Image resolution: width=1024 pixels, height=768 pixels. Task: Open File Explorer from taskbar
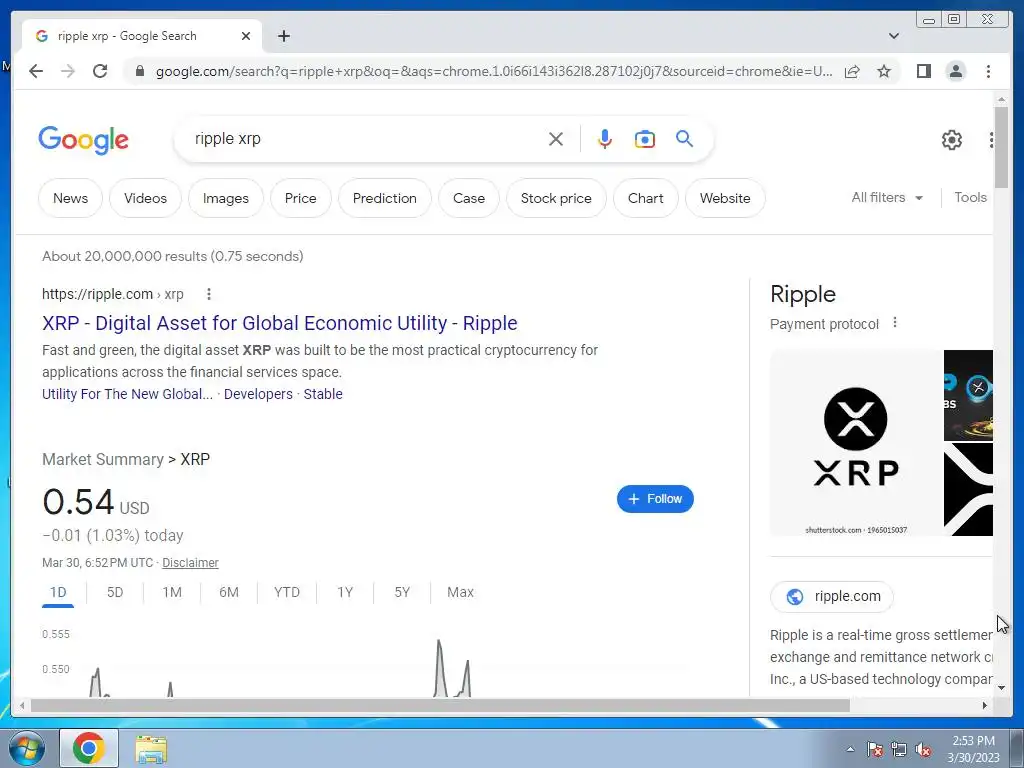click(x=151, y=749)
